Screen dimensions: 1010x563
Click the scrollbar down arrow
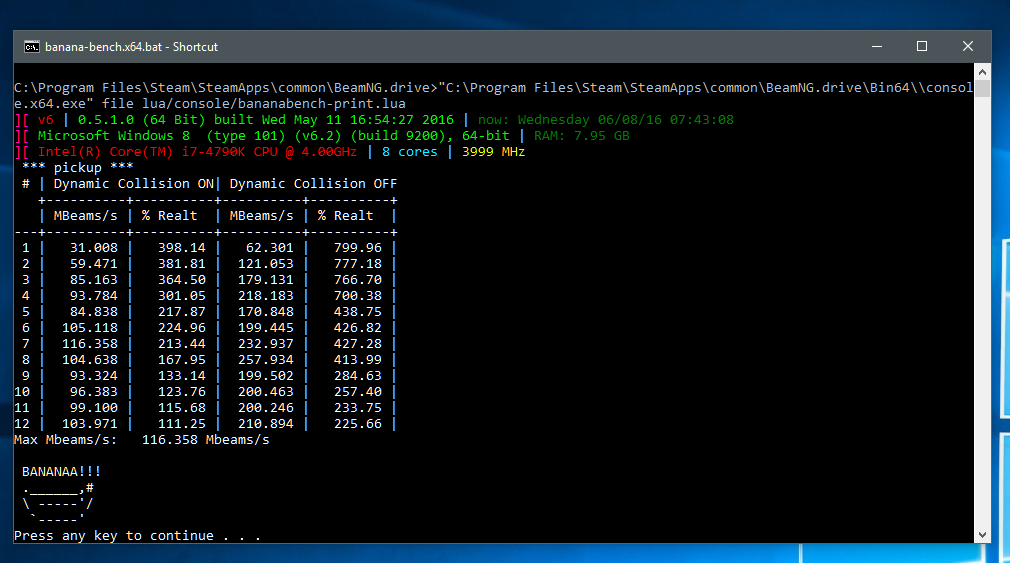[x=982, y=535]
